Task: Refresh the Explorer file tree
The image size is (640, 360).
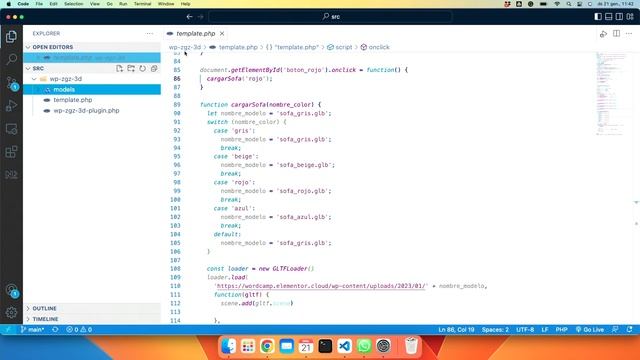Action: tap(142, 69)
